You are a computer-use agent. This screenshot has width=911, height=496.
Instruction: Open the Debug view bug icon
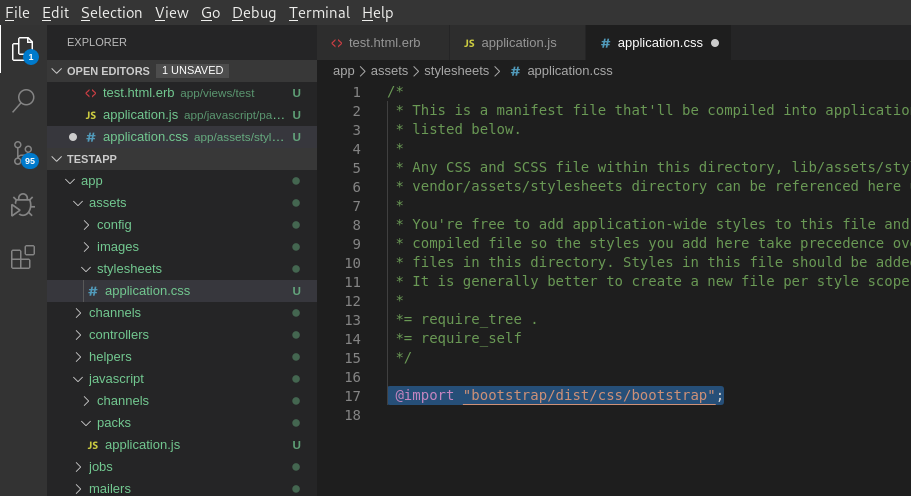tap(22, 205)
